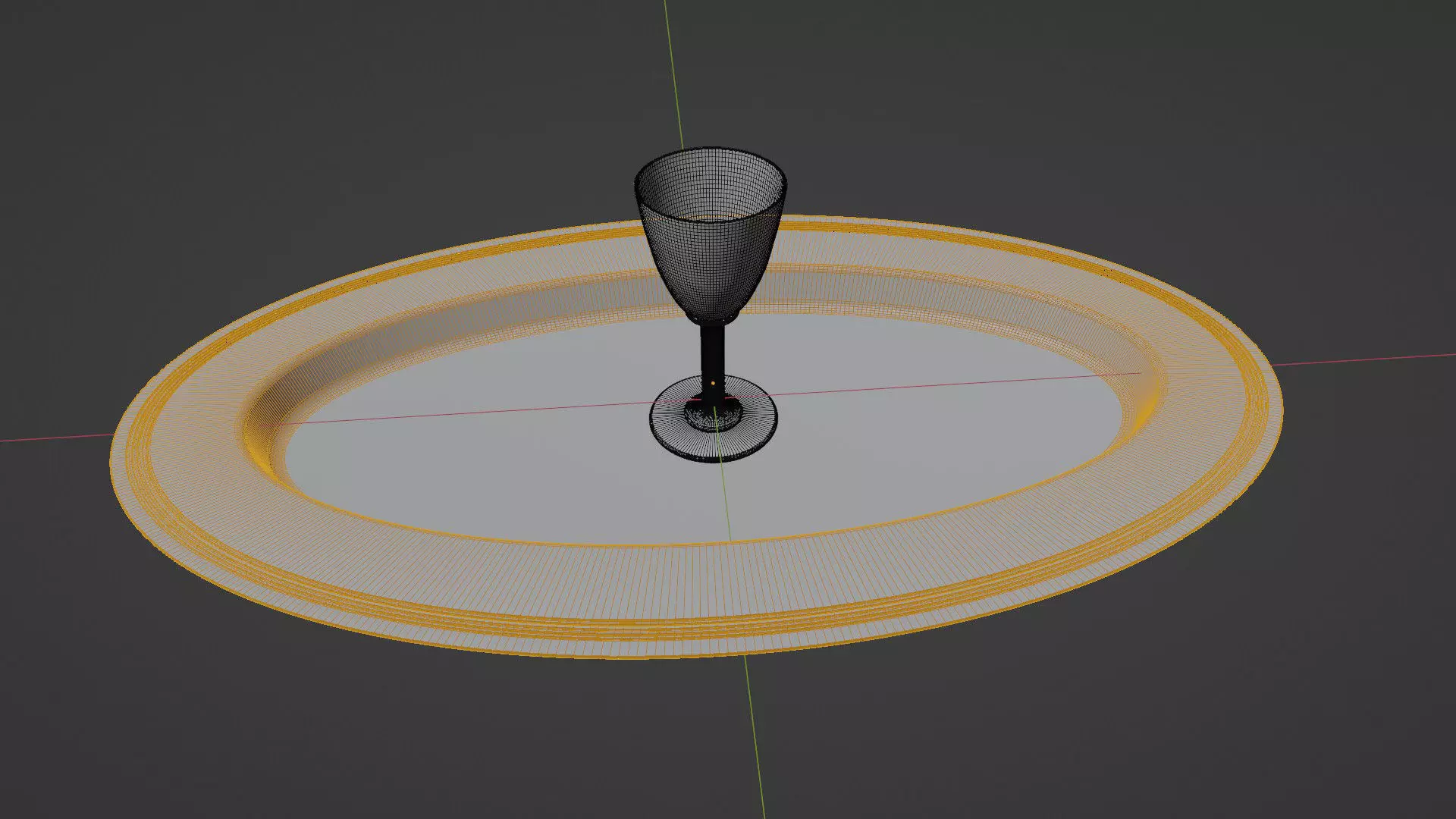Click the black stem of the glass
This screenshot has height=819, width=1456.
[714, 362]
